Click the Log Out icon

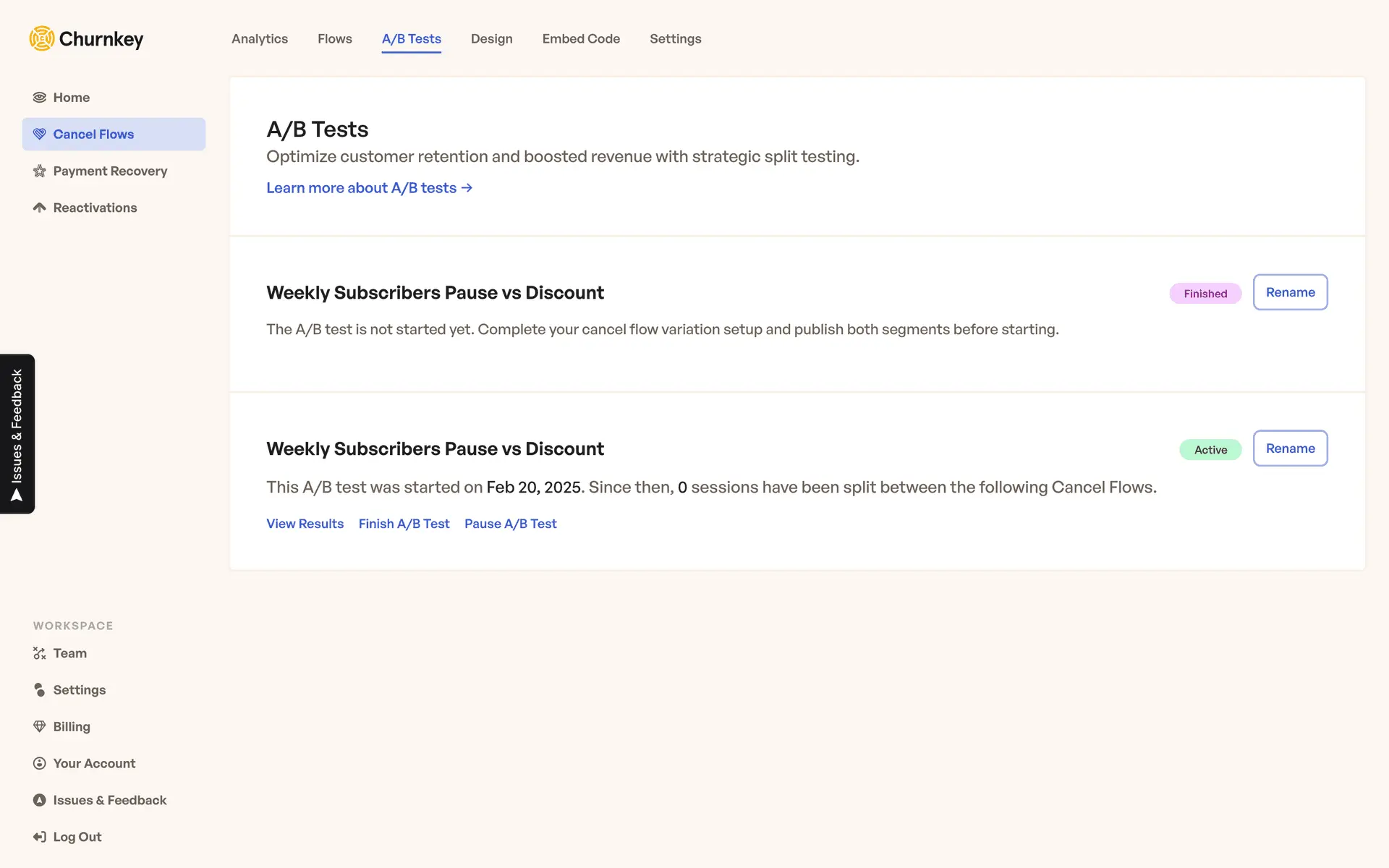pos(39,837)
